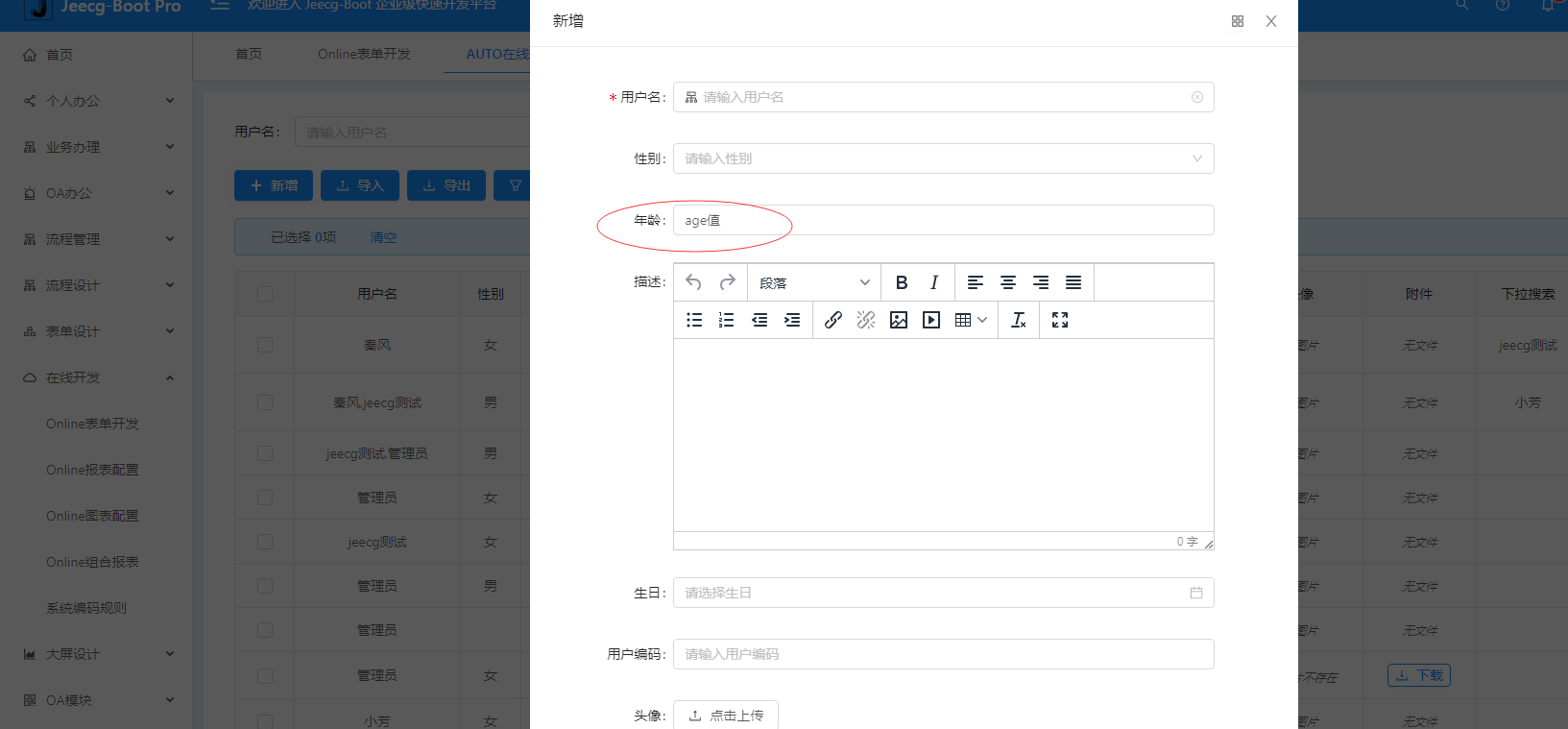Justify text in the editor

(1073, 282)
